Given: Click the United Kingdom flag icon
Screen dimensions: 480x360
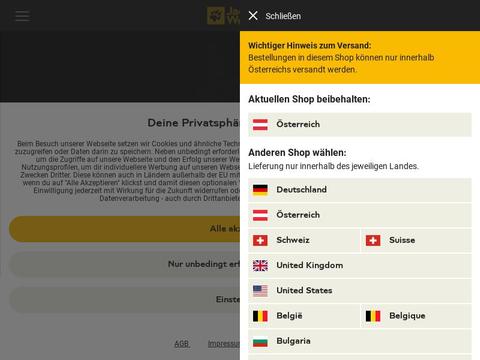Looking at the screenshot, I should [x=260, y=265].
